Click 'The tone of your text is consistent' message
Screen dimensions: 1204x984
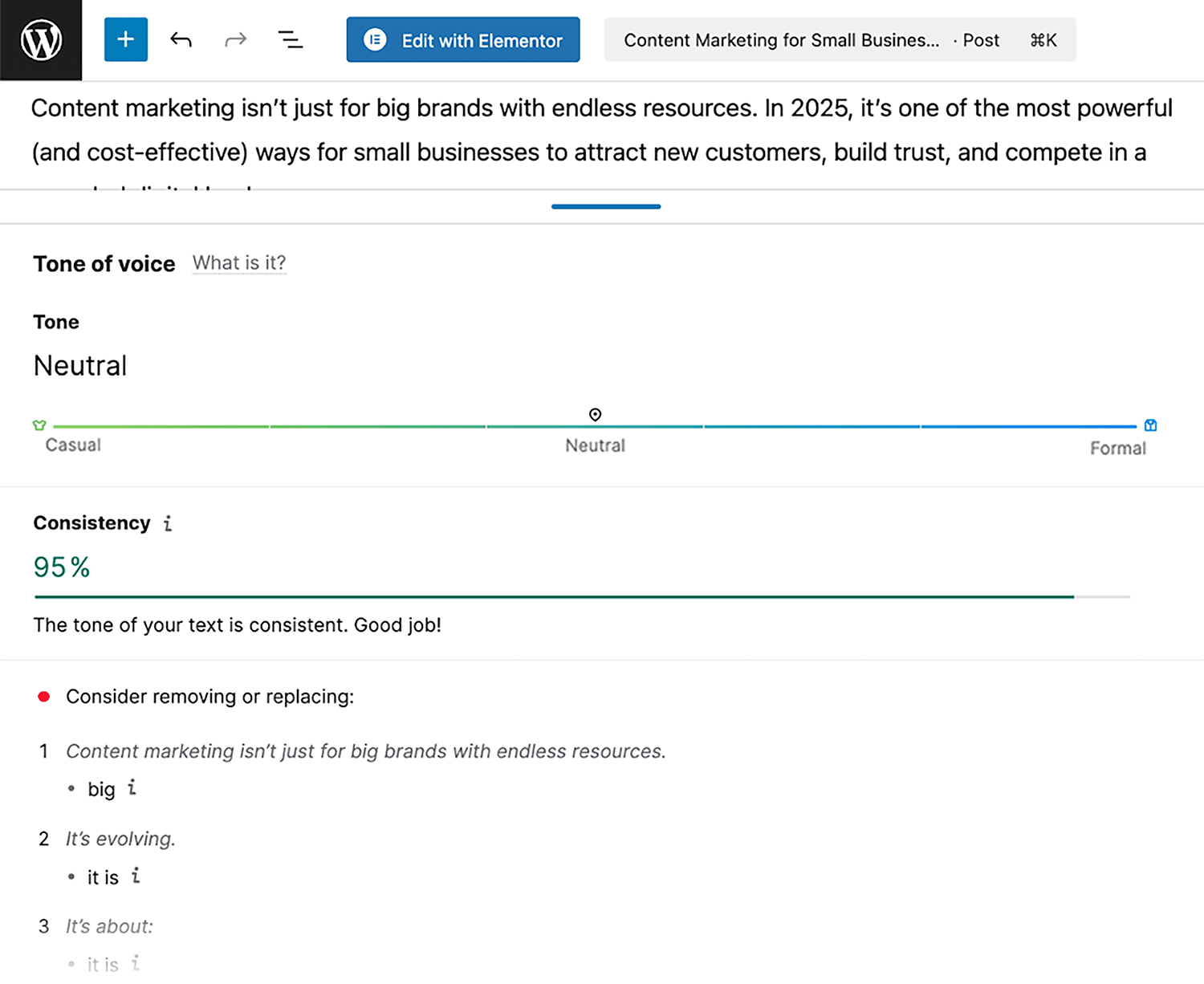(x=238, y=625)
